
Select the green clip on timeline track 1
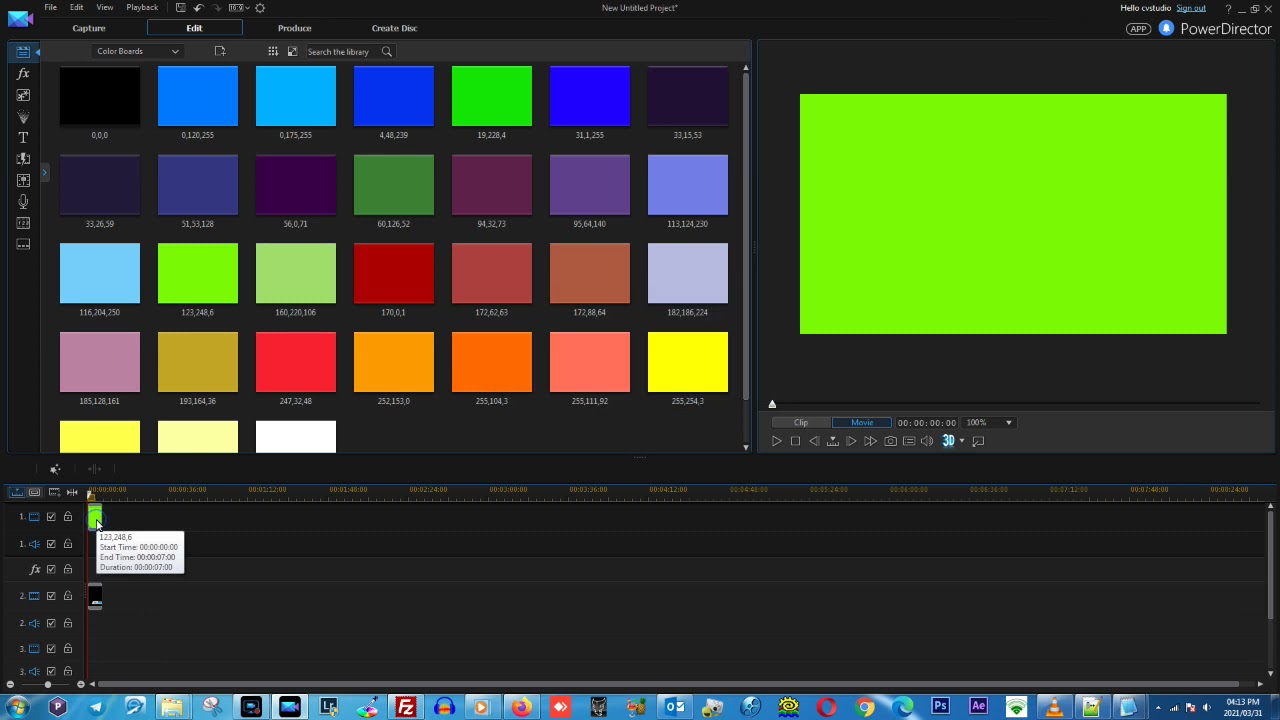pos(95,517)
